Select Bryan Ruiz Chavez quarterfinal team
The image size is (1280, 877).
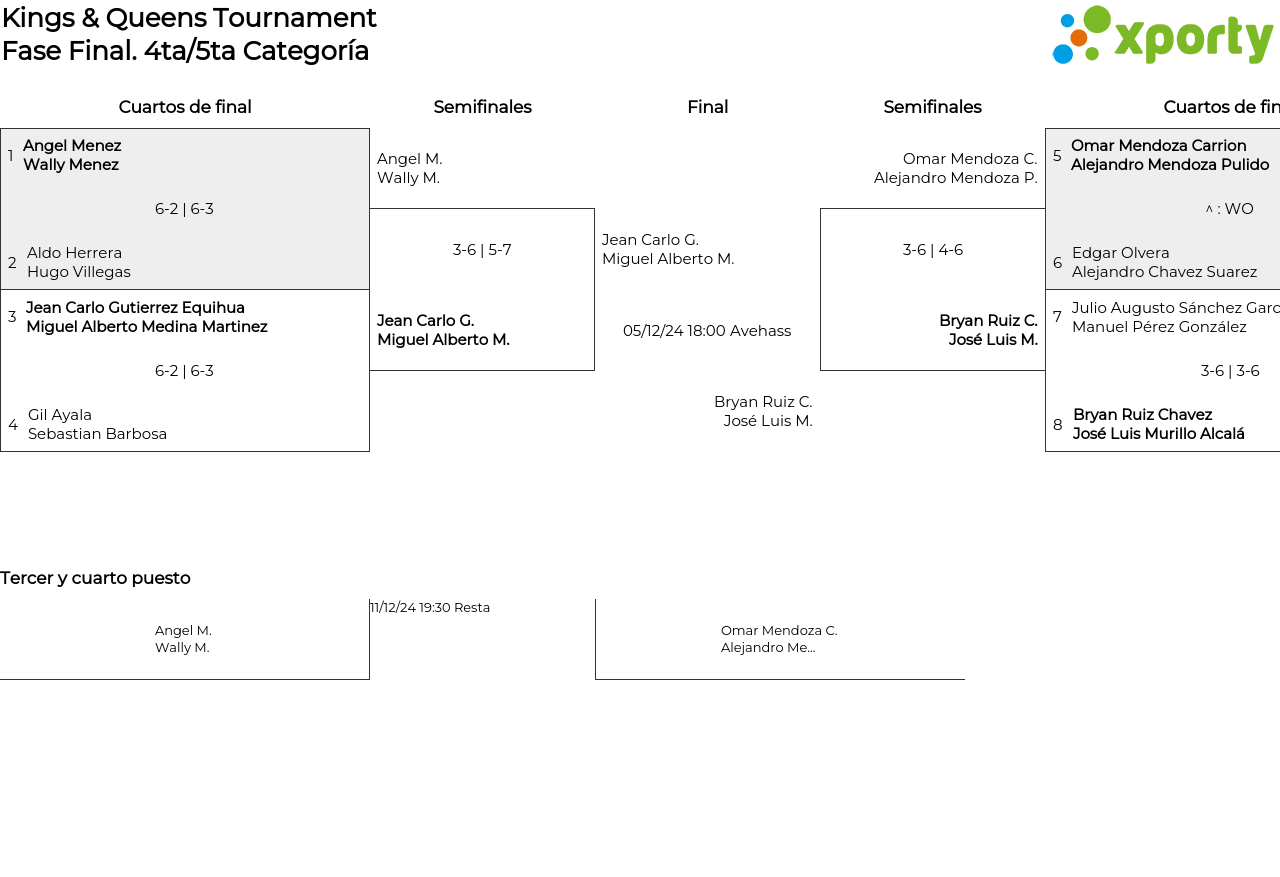(1158, 425)
